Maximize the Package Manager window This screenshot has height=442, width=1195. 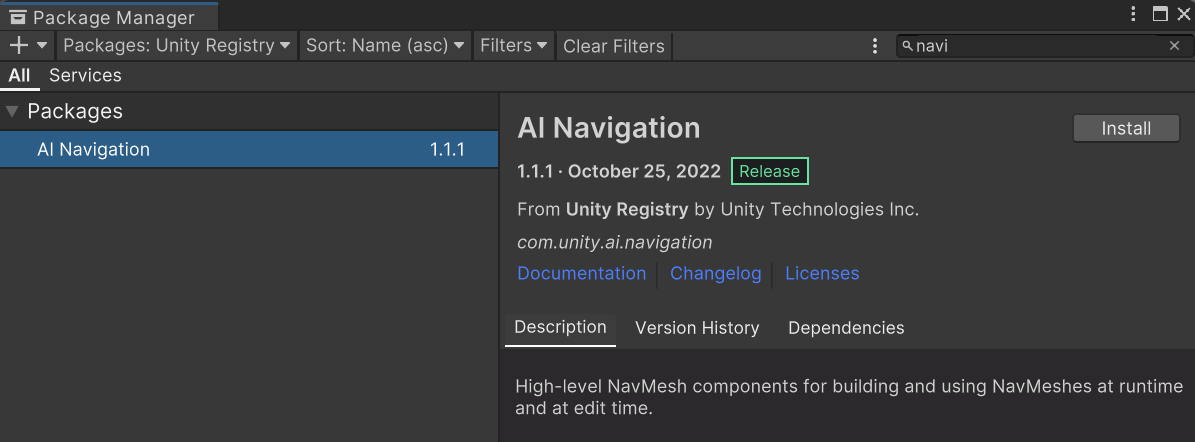pos(1160,14)
